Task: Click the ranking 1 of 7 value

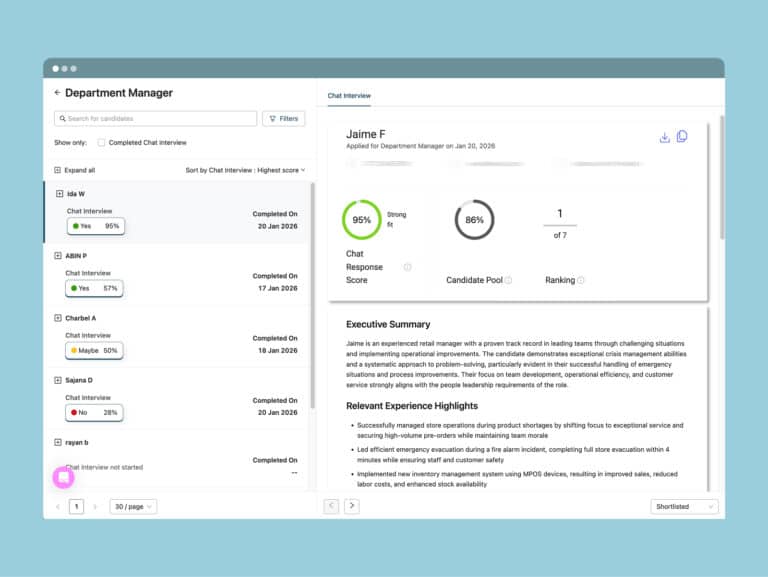Action: coord(560,224)
